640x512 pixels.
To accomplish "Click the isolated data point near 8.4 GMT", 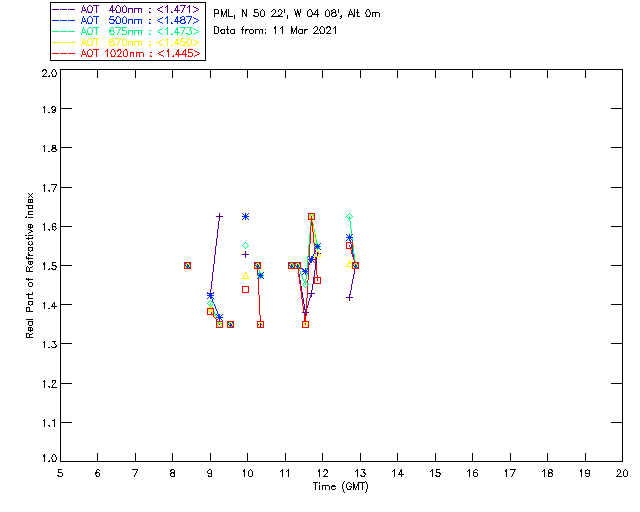I will (187, 265).
